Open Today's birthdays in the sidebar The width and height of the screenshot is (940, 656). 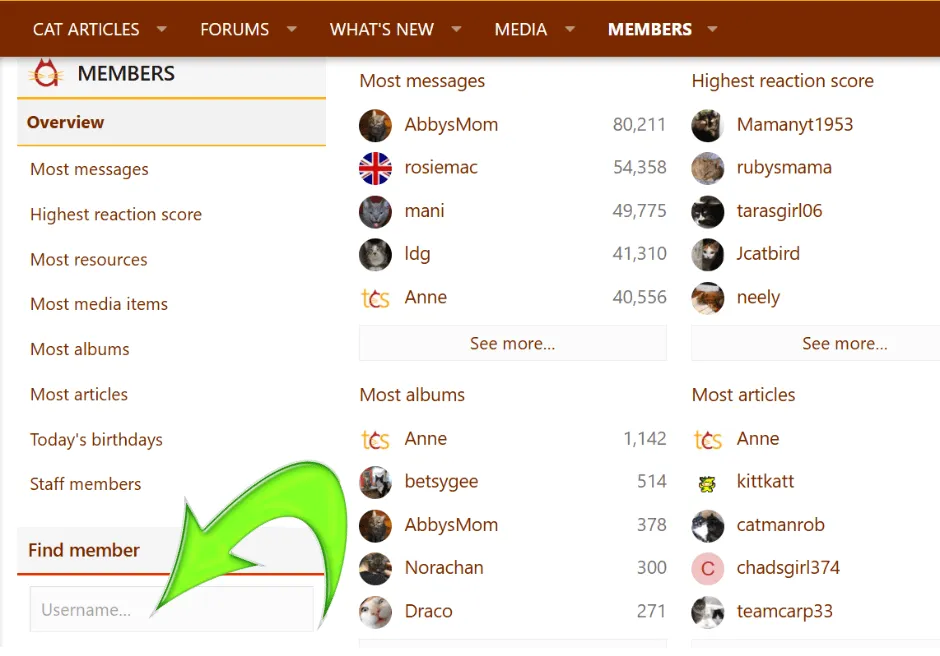pyautogui.click(x=96, y=440)
